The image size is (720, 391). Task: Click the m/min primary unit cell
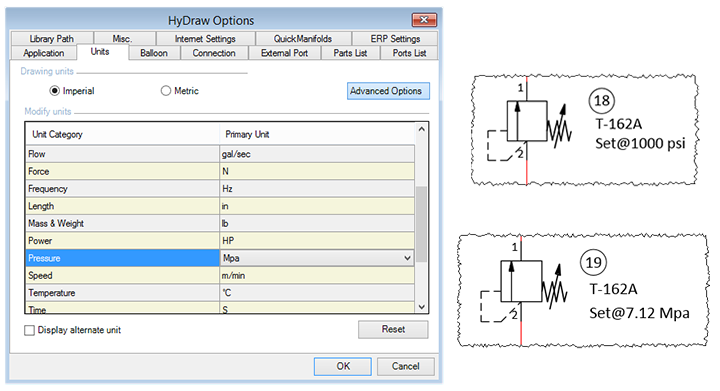pos(317,275)
